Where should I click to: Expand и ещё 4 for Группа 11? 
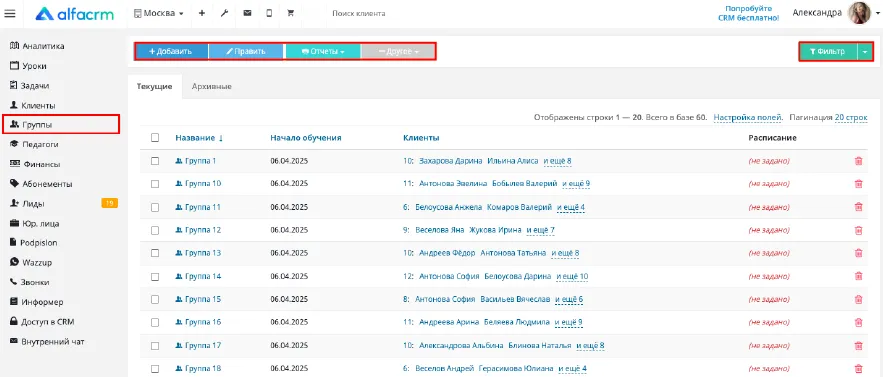(571, 207)
